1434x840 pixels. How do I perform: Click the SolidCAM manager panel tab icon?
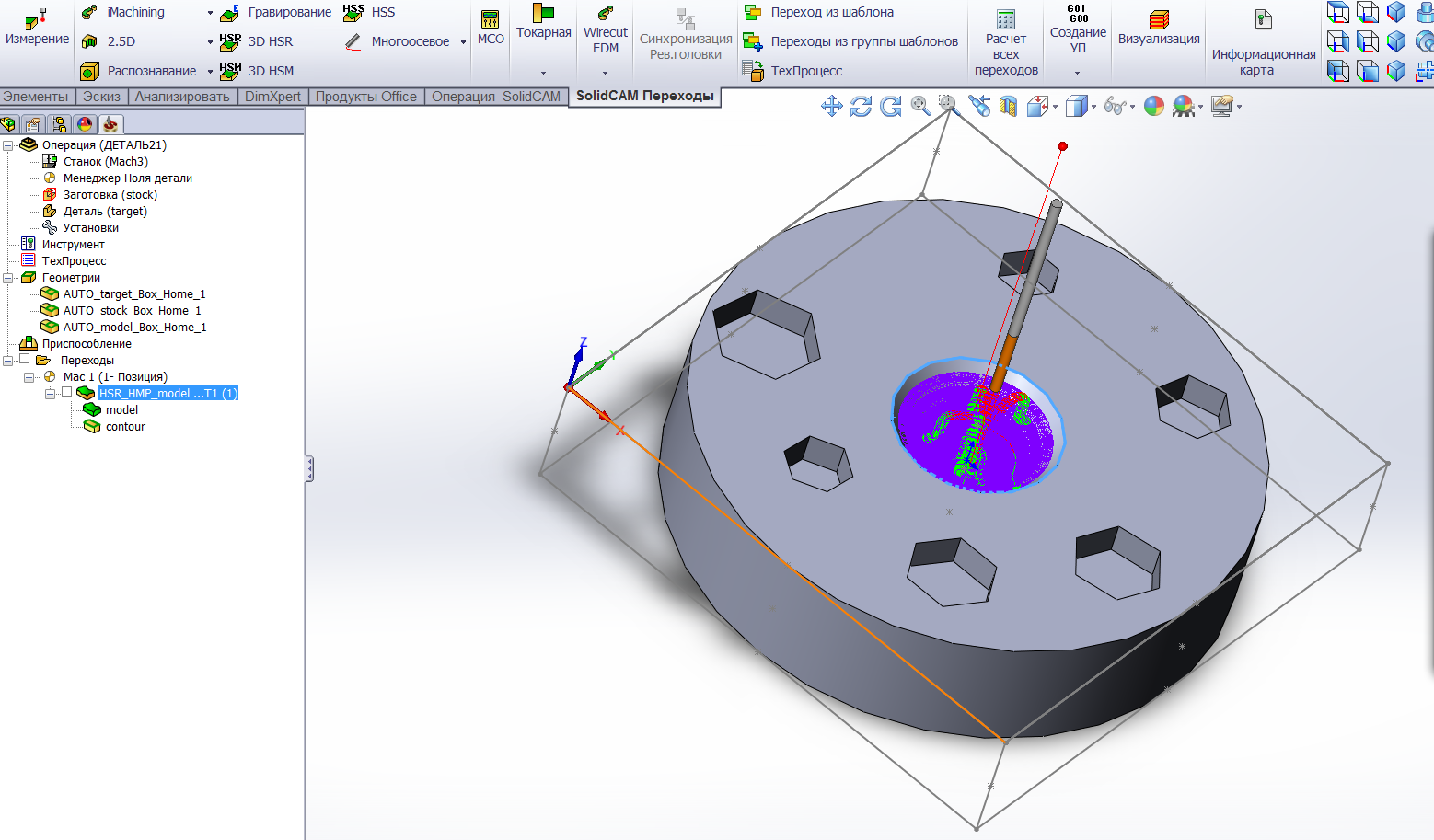(110, 124)
